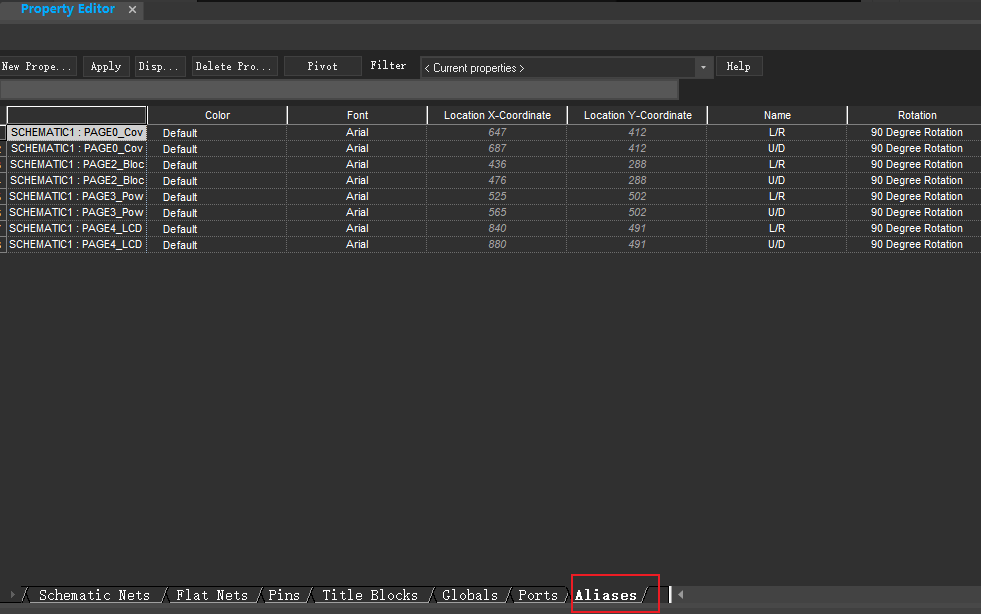Click Color cell Default in X 647 row
Image resolution: width=981 pixels, height=614 pixels.
coord(217,133)
